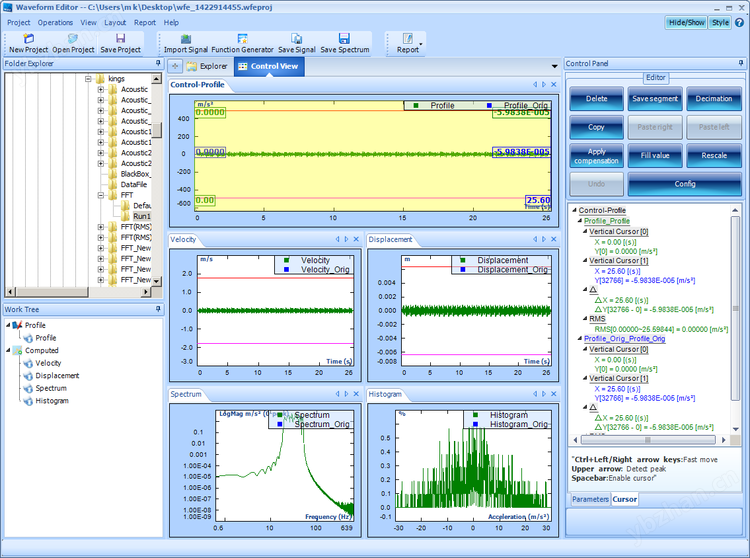This screenshot has width=750, height=558.
Task: Click the add plus icon beside Explorer tab
Action: [x=175, y=66]
